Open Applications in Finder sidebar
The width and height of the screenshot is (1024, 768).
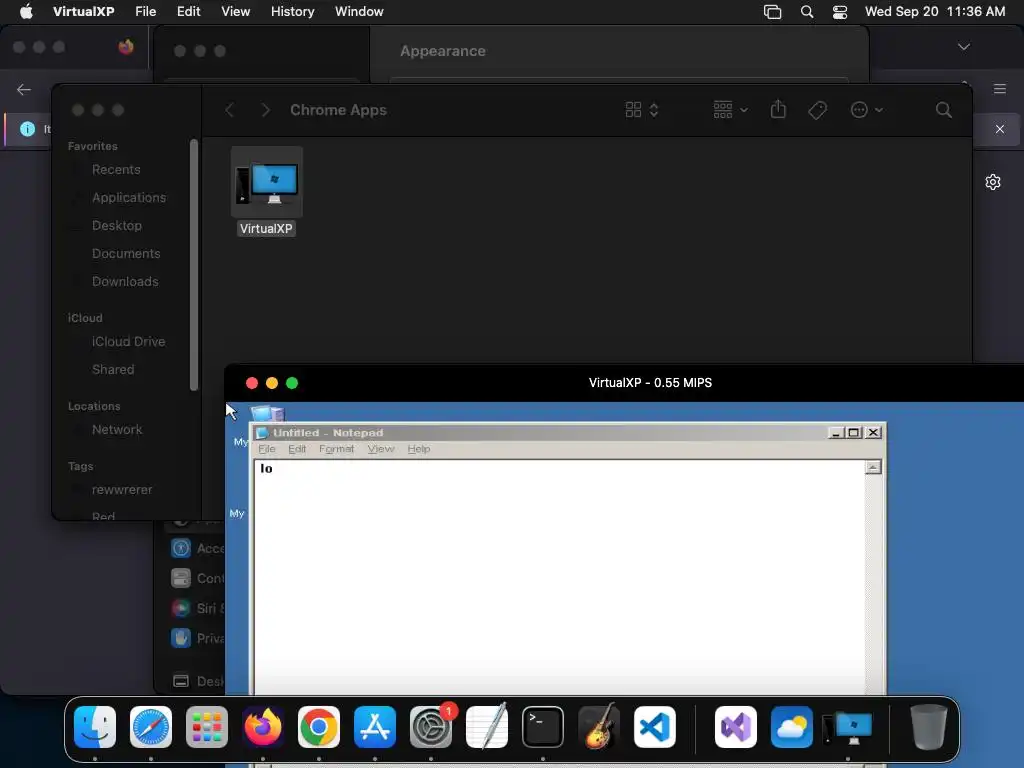pyautogui.click(x=129, y=197)
